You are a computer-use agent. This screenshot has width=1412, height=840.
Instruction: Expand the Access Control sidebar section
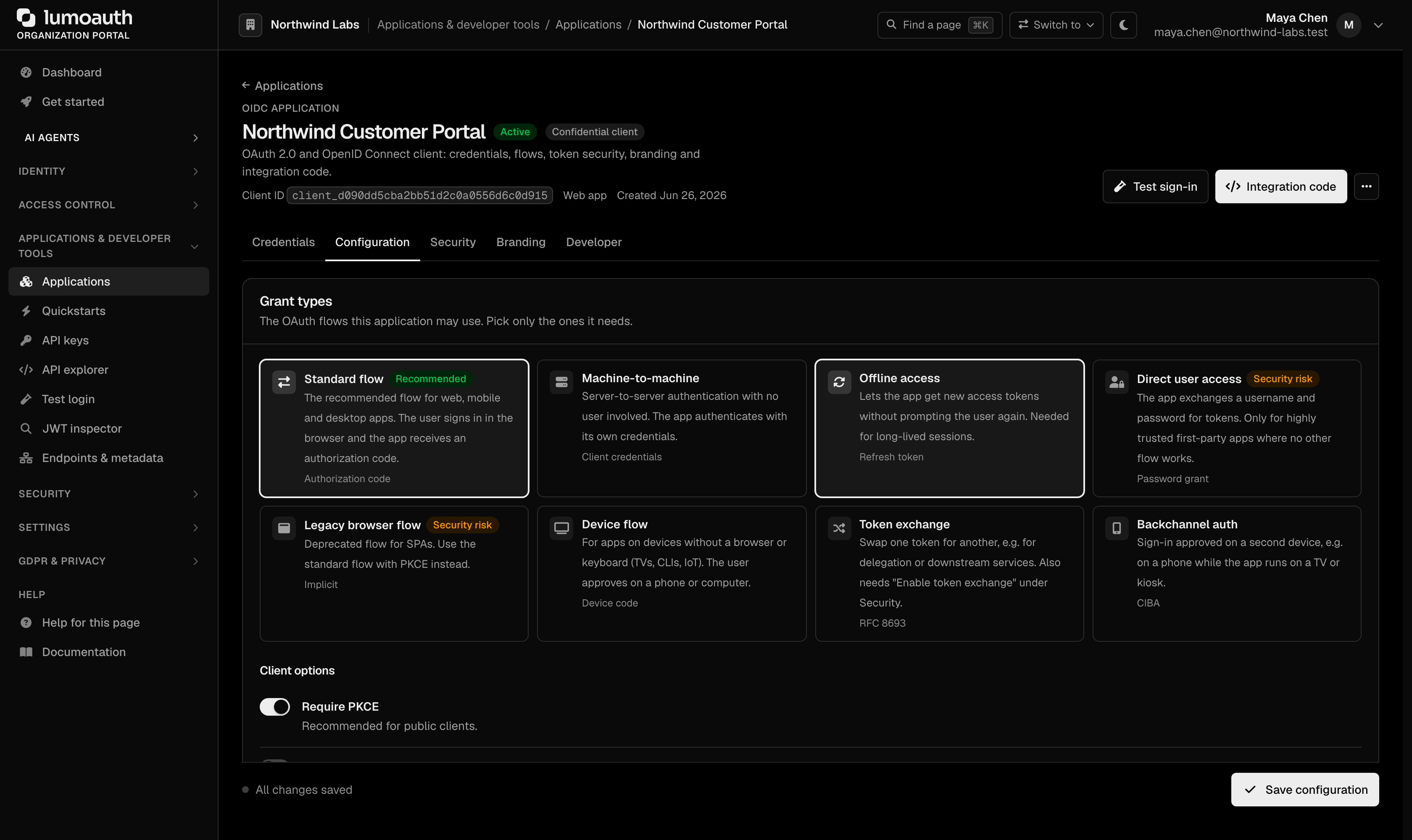tap(109, 205)
